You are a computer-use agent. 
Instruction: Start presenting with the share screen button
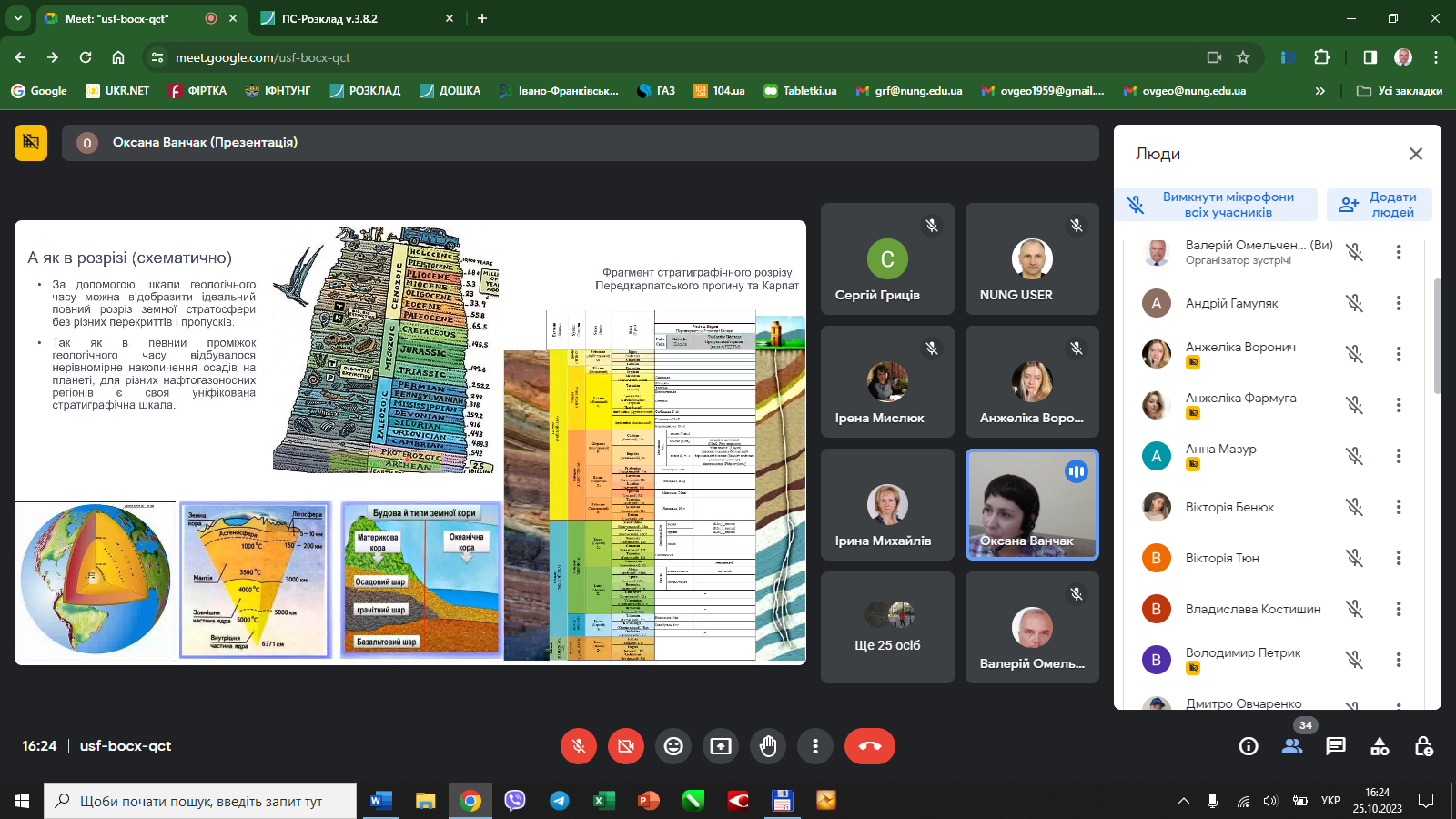(x=721, y=746)
